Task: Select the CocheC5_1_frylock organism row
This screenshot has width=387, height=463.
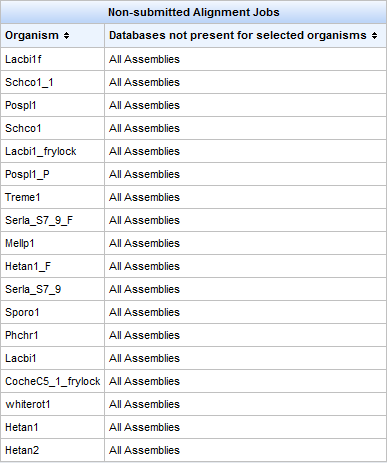Action: point(193,381)
